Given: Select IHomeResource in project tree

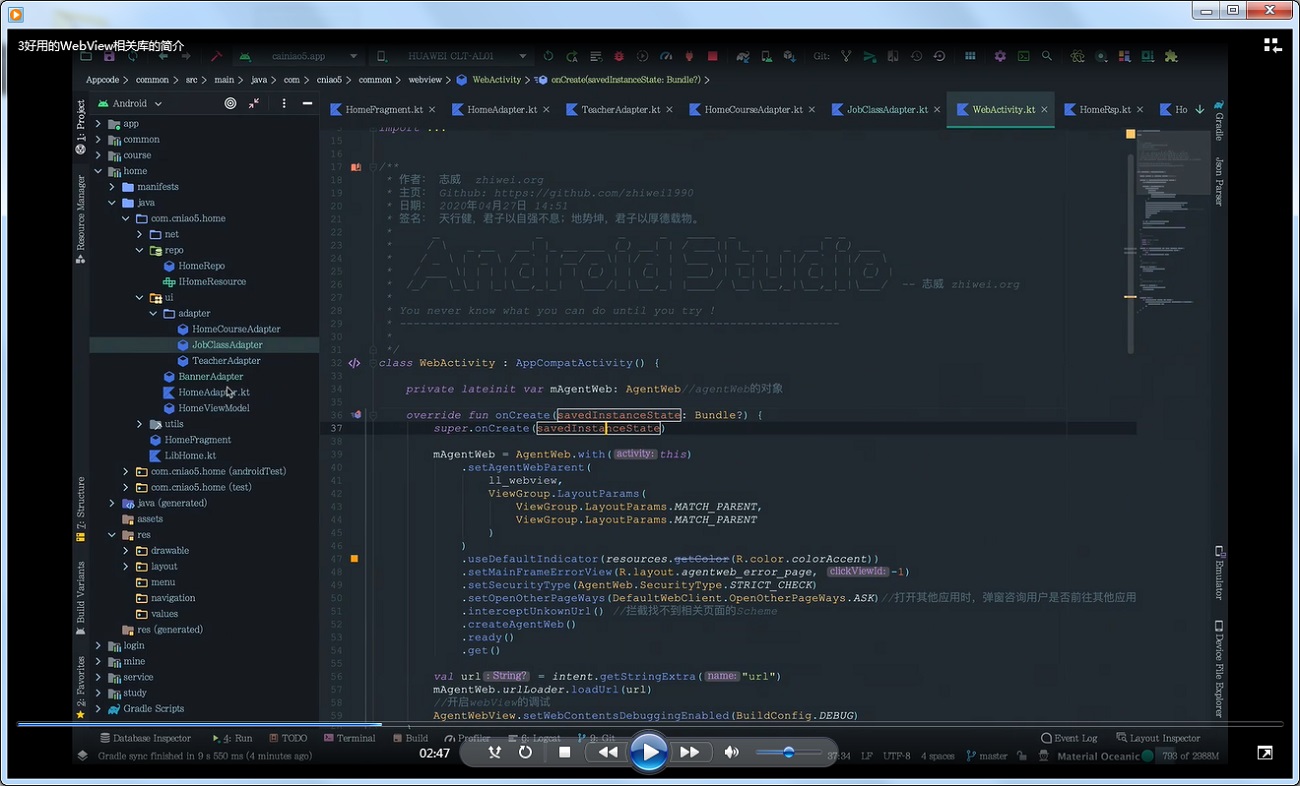Looking at the screenshot, I should coord(204,281).
